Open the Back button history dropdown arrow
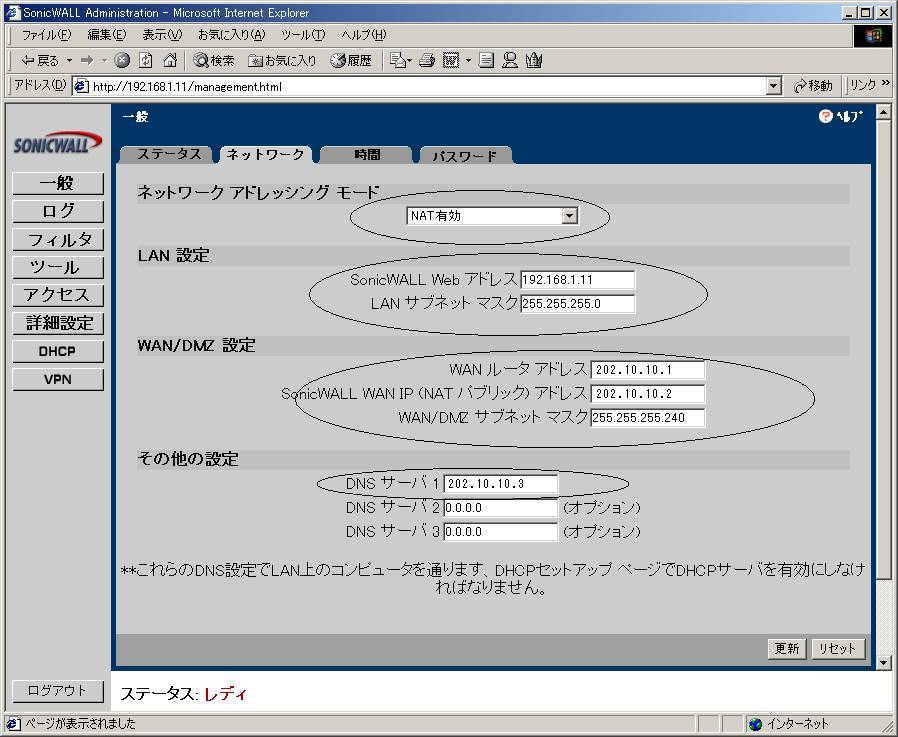 [69, 60]
